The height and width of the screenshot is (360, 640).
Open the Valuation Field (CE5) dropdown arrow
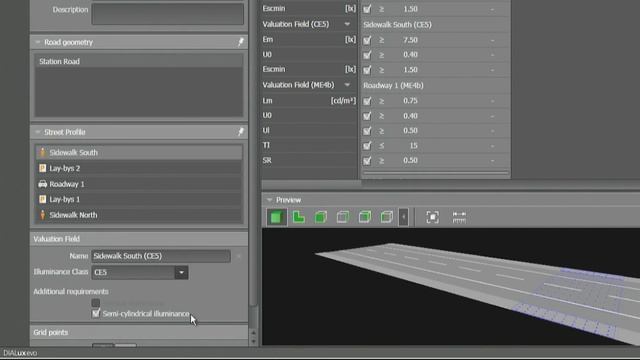[x=347, y=24]
